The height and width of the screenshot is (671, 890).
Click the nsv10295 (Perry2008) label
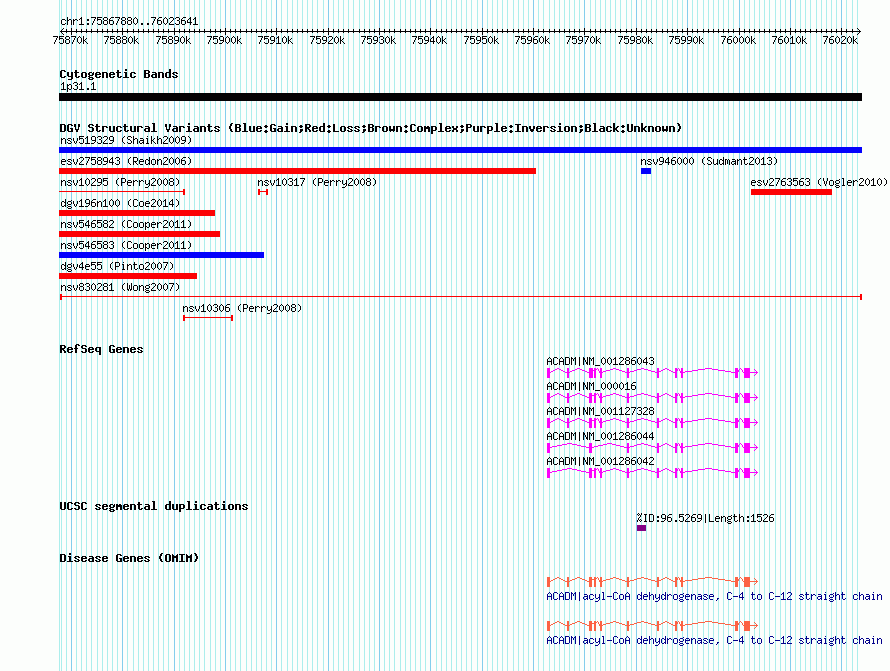pyautogui.click(x=120, y=182)
